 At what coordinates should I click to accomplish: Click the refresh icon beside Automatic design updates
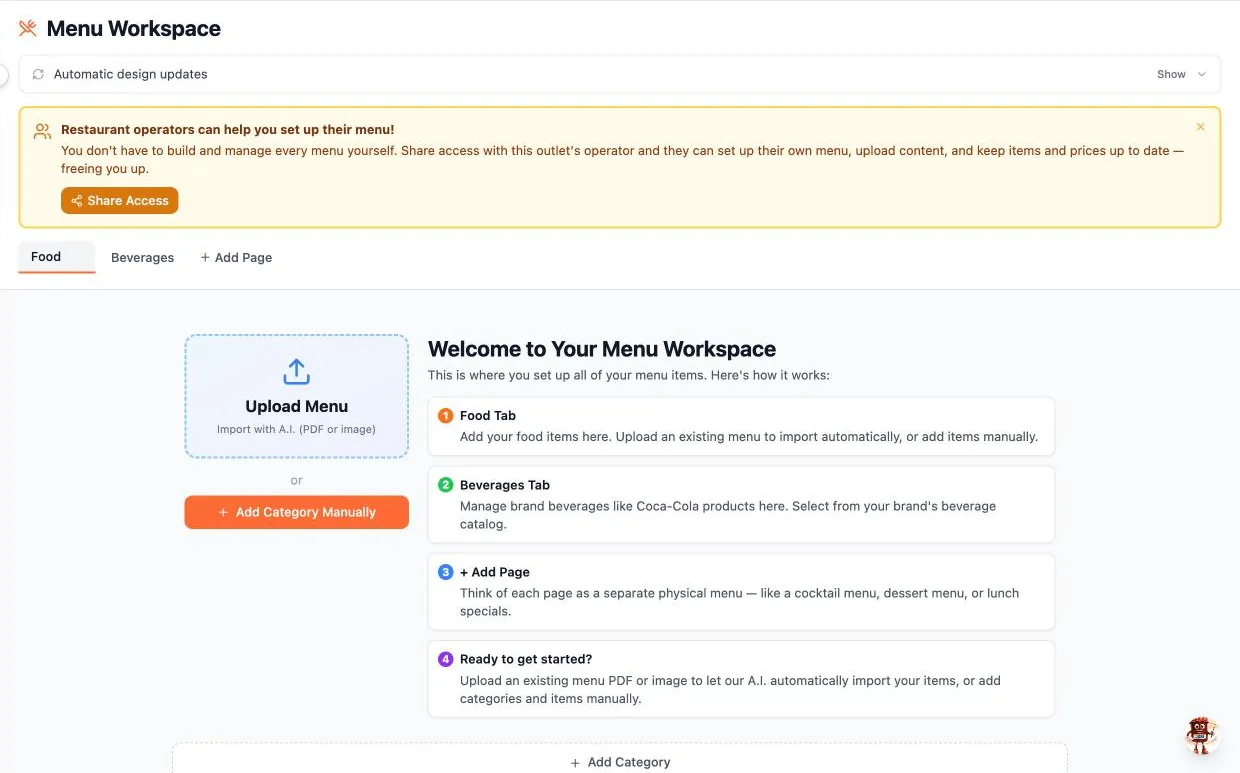38,74
